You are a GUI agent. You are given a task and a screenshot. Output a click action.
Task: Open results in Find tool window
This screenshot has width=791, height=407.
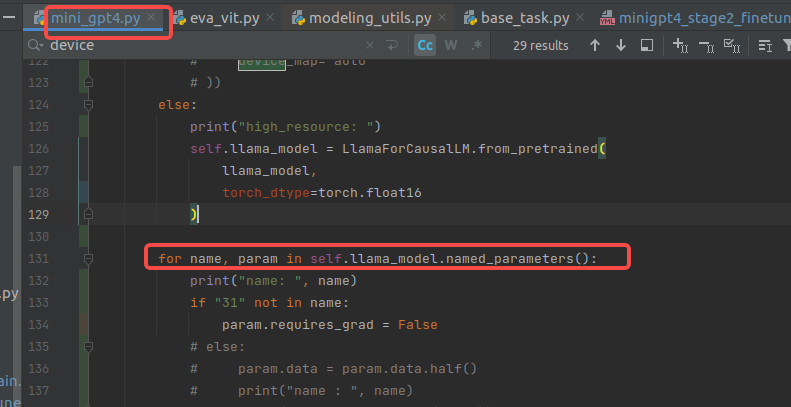coord(647,45)
